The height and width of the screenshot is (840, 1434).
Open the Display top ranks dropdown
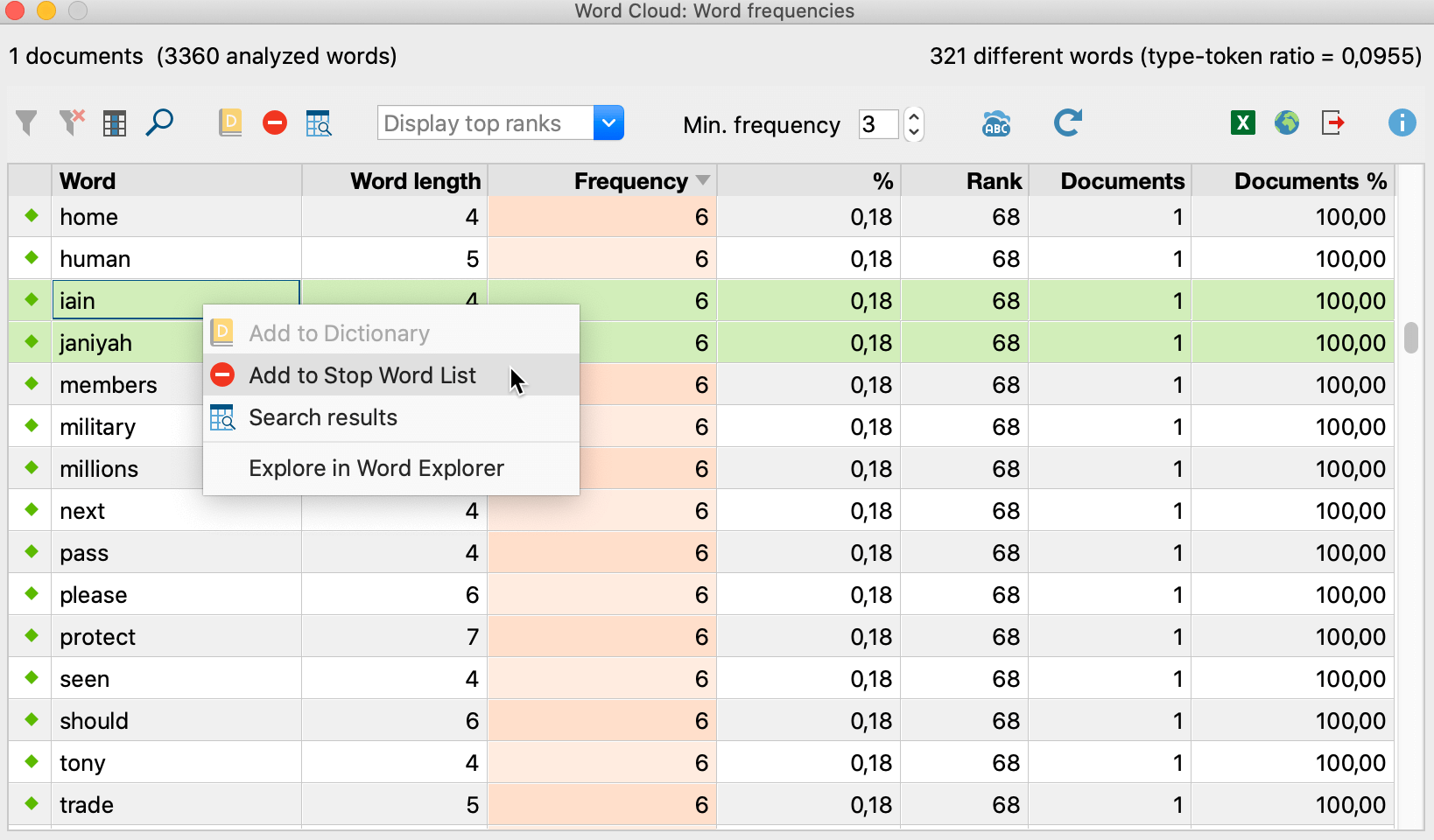pos(608,122)
